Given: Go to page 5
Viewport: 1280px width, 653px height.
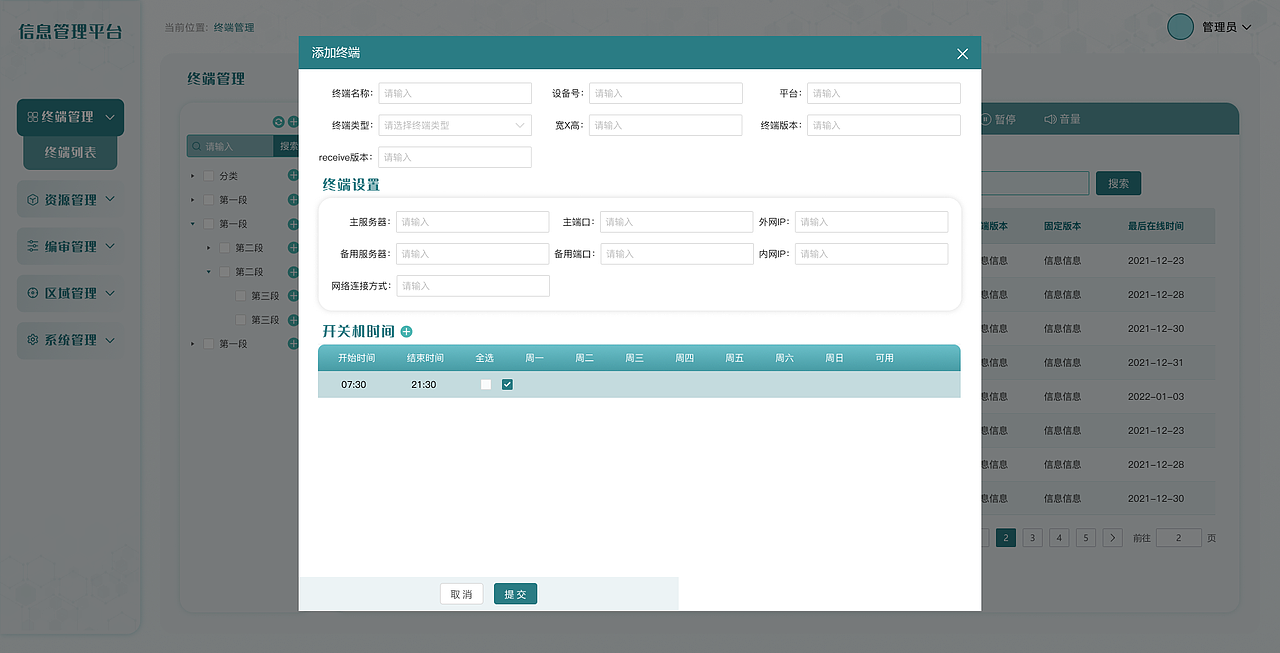Looking at the screenshot, I should 1086,537.
